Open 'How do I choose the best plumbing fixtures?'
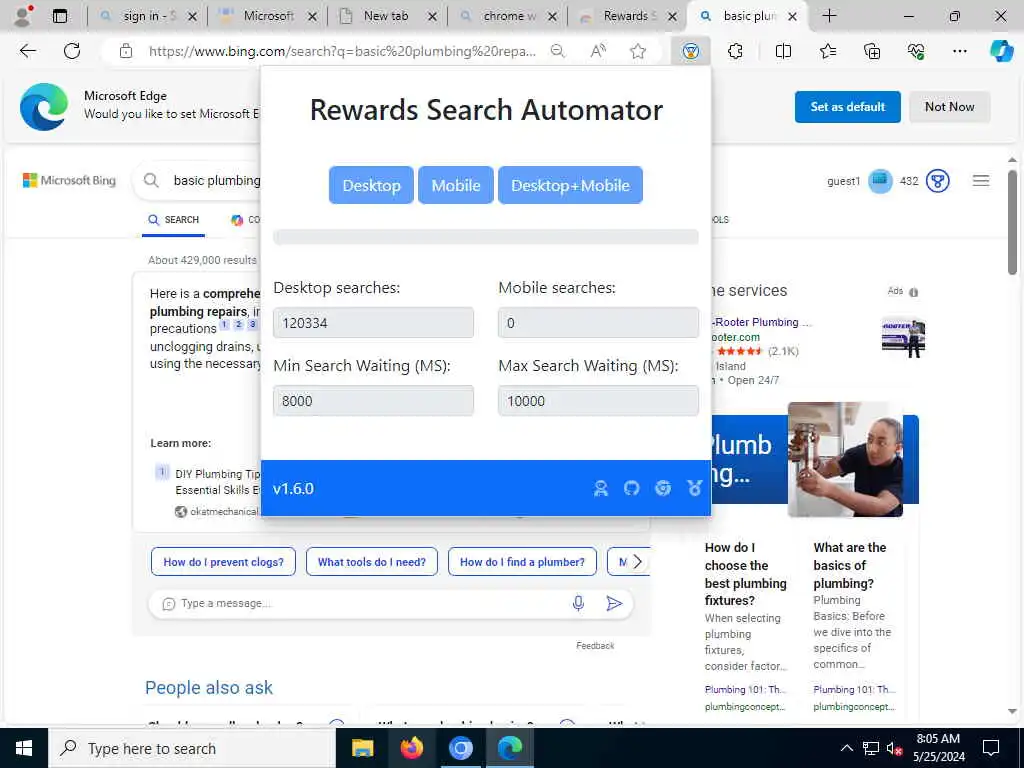The image size is (1024, 768). pyautogui.click(x=746, y=574)
